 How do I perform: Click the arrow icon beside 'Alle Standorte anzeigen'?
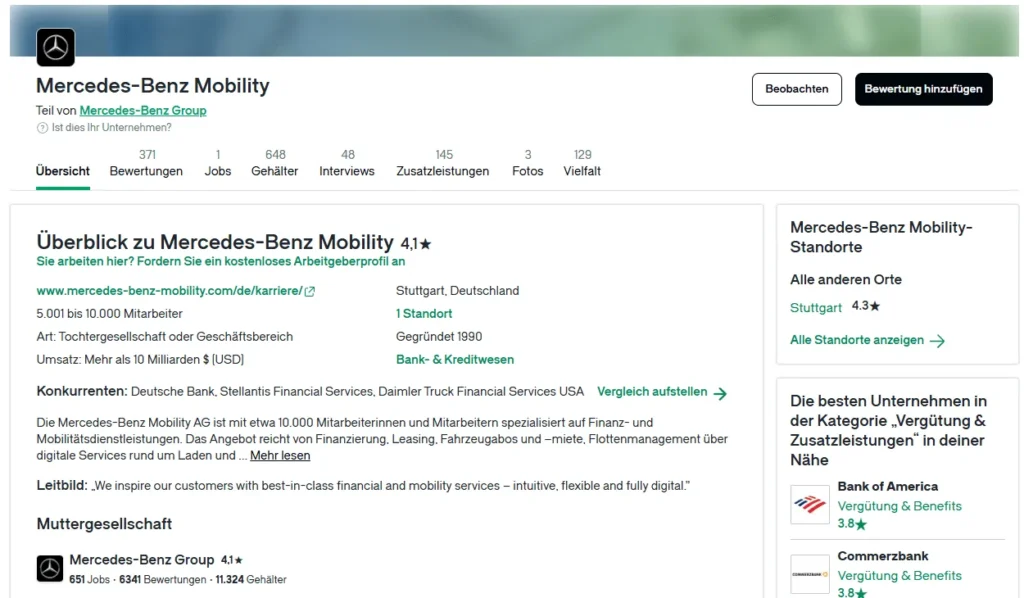click(937, 341)
